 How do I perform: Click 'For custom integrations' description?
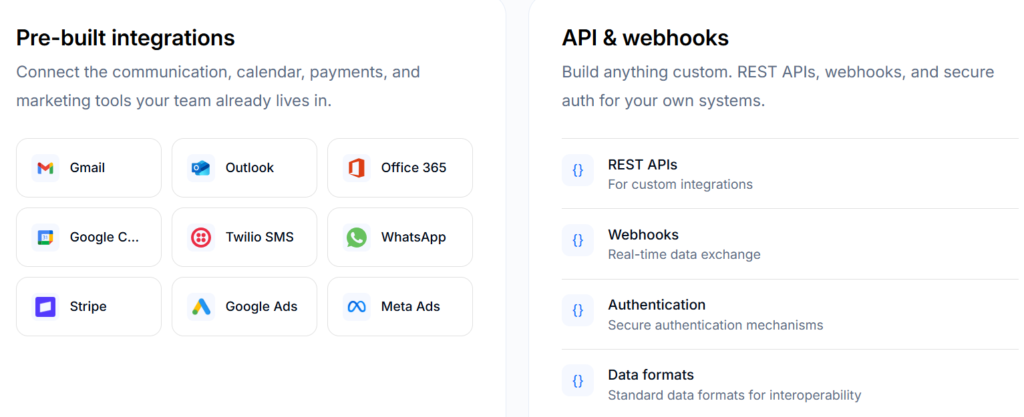coord(680,184)
